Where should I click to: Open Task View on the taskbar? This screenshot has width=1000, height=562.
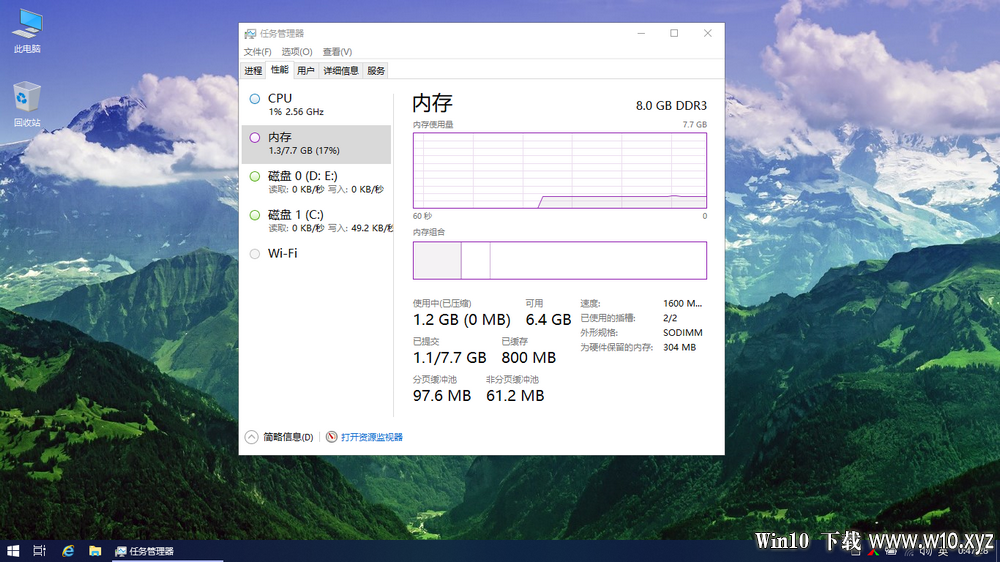[40, 551]
